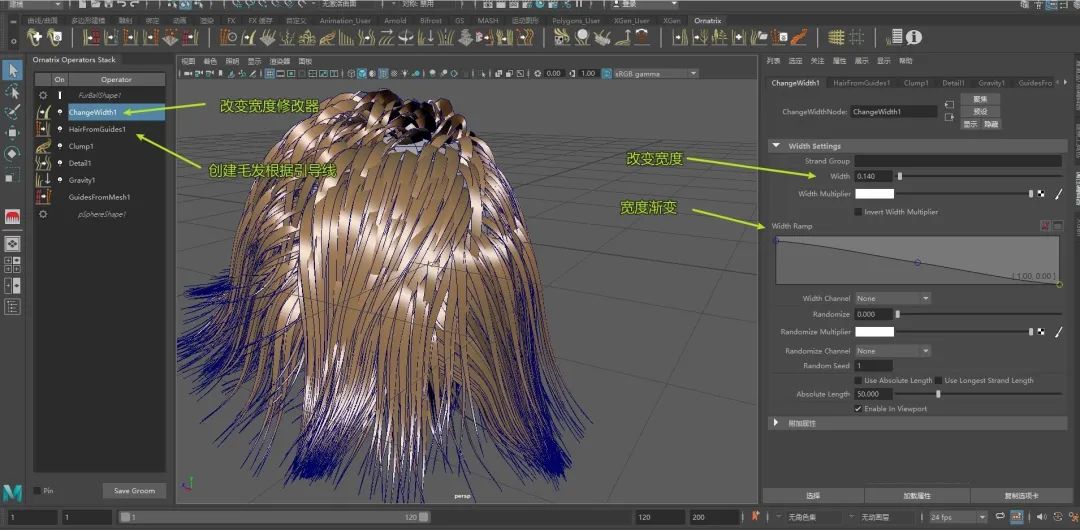Select the arrow Select tool in left toolbox
1080x530 pixels.
12,70
